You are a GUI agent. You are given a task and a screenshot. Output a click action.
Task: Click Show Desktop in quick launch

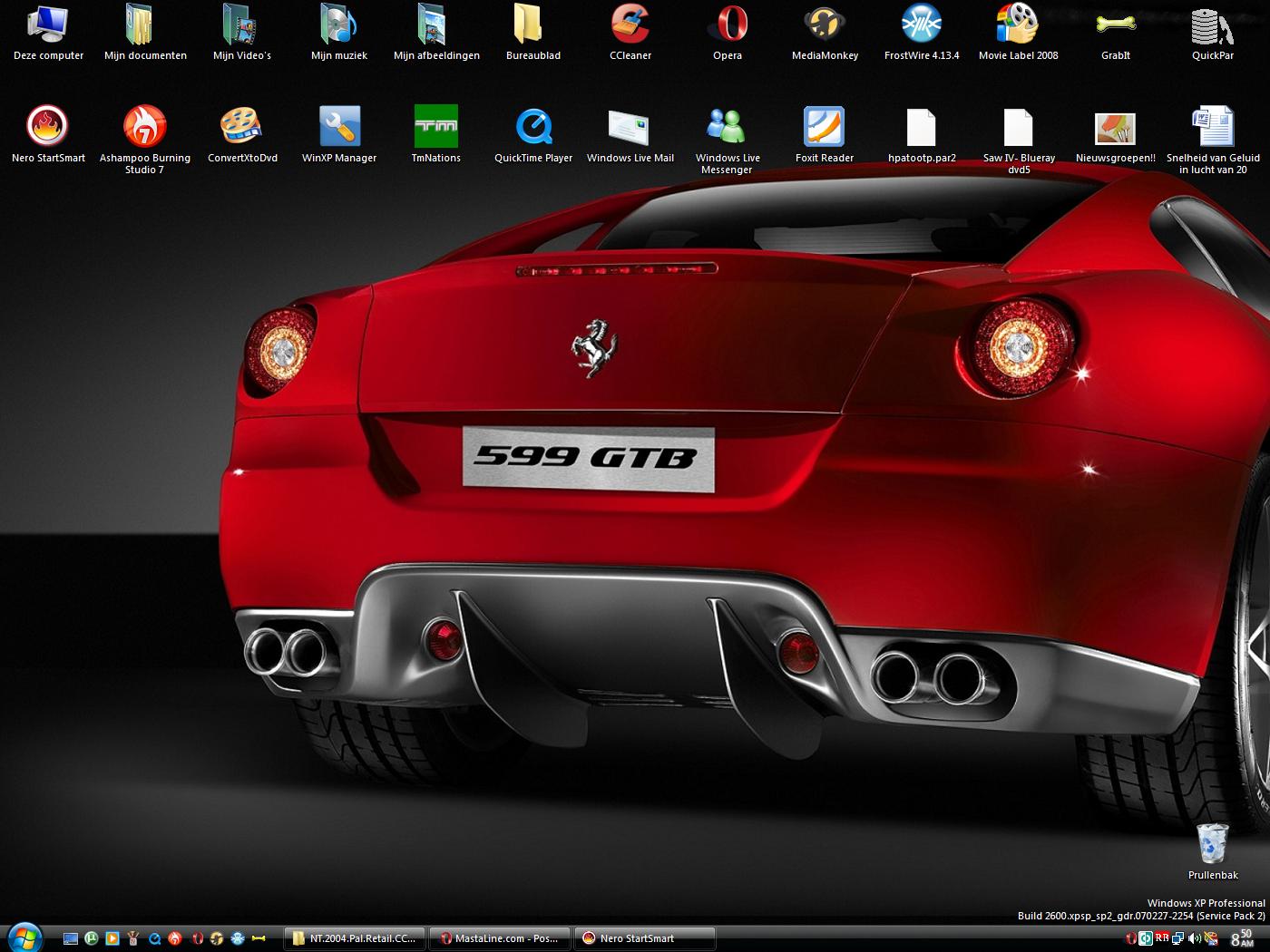pyautogui.click(x=71, y=938)
